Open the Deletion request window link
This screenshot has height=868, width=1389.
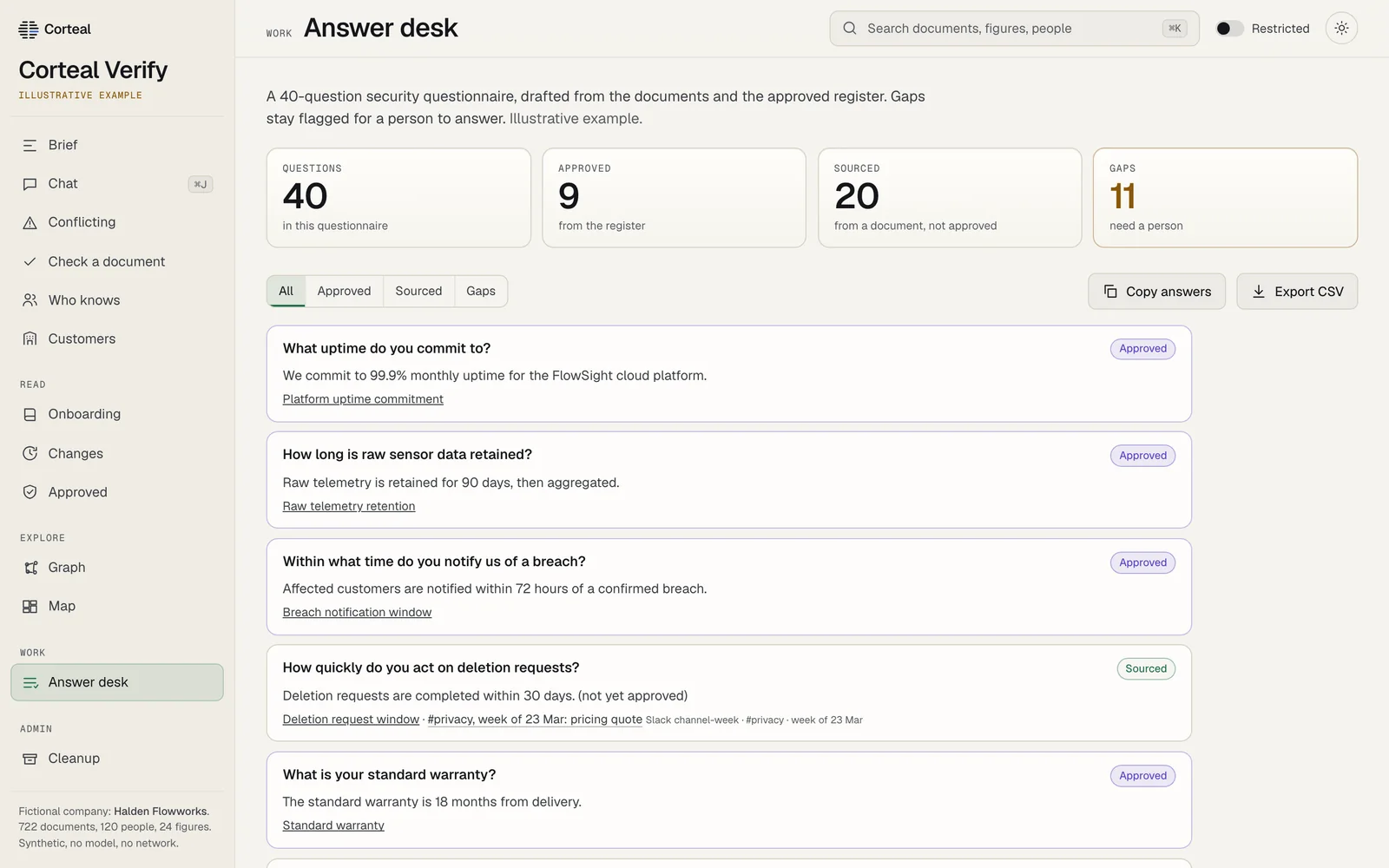[351, 720]
